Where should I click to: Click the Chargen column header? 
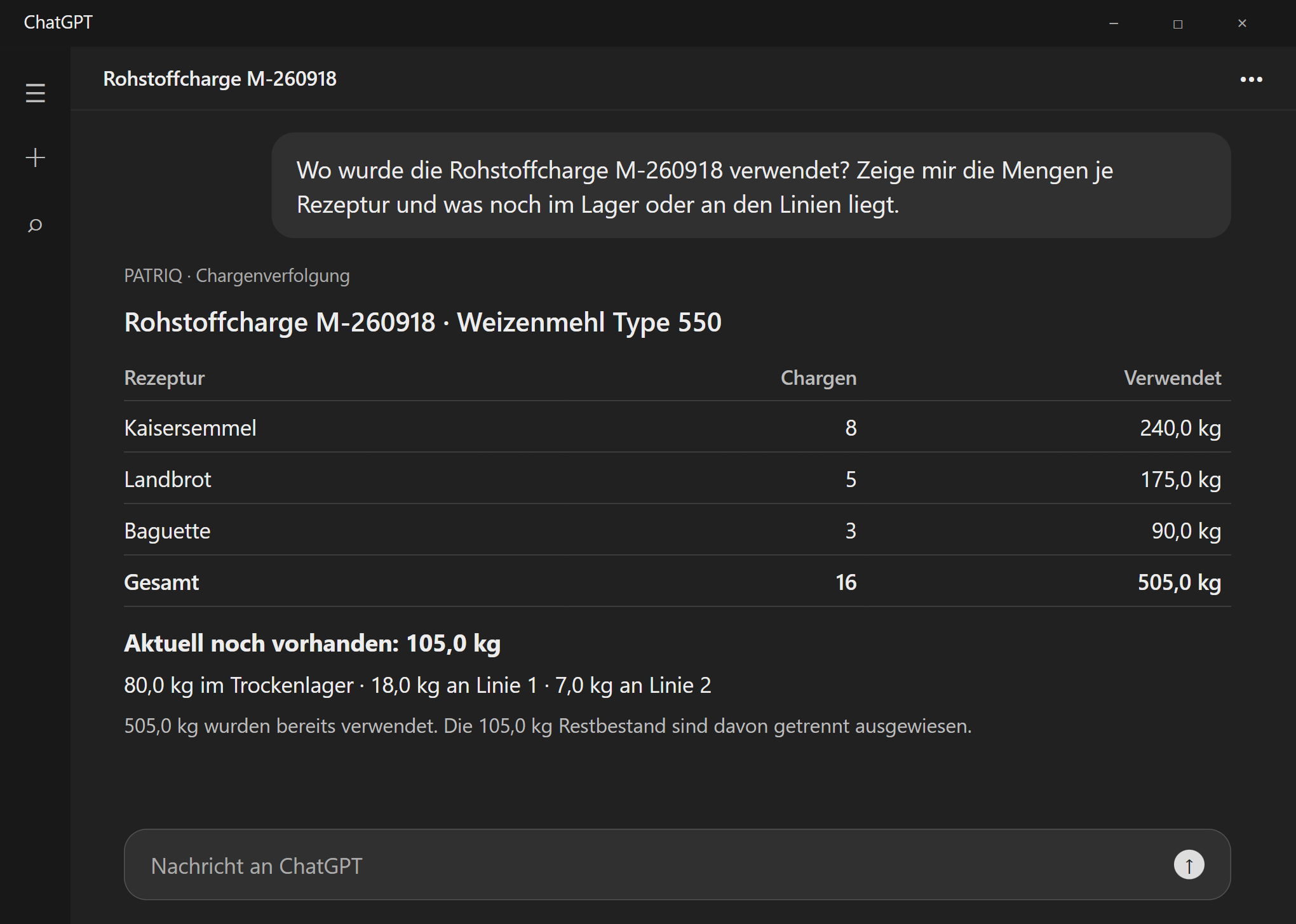tap(818, 378)
